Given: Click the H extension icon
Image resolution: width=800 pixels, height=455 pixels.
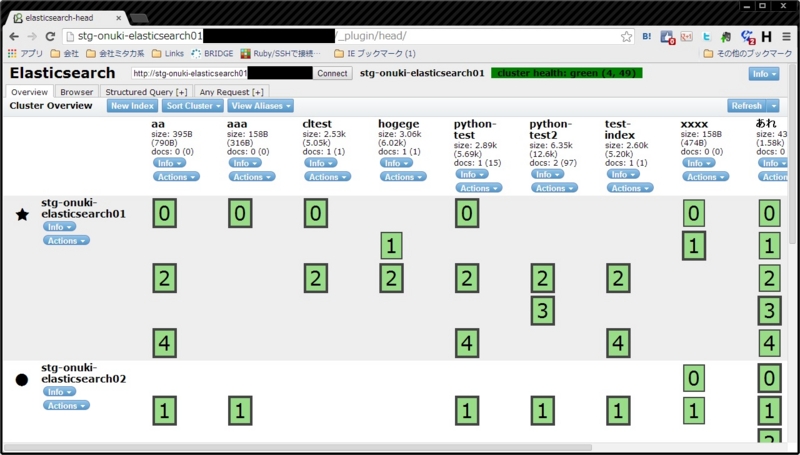Looking at the screenshot, I should [766, 37].
